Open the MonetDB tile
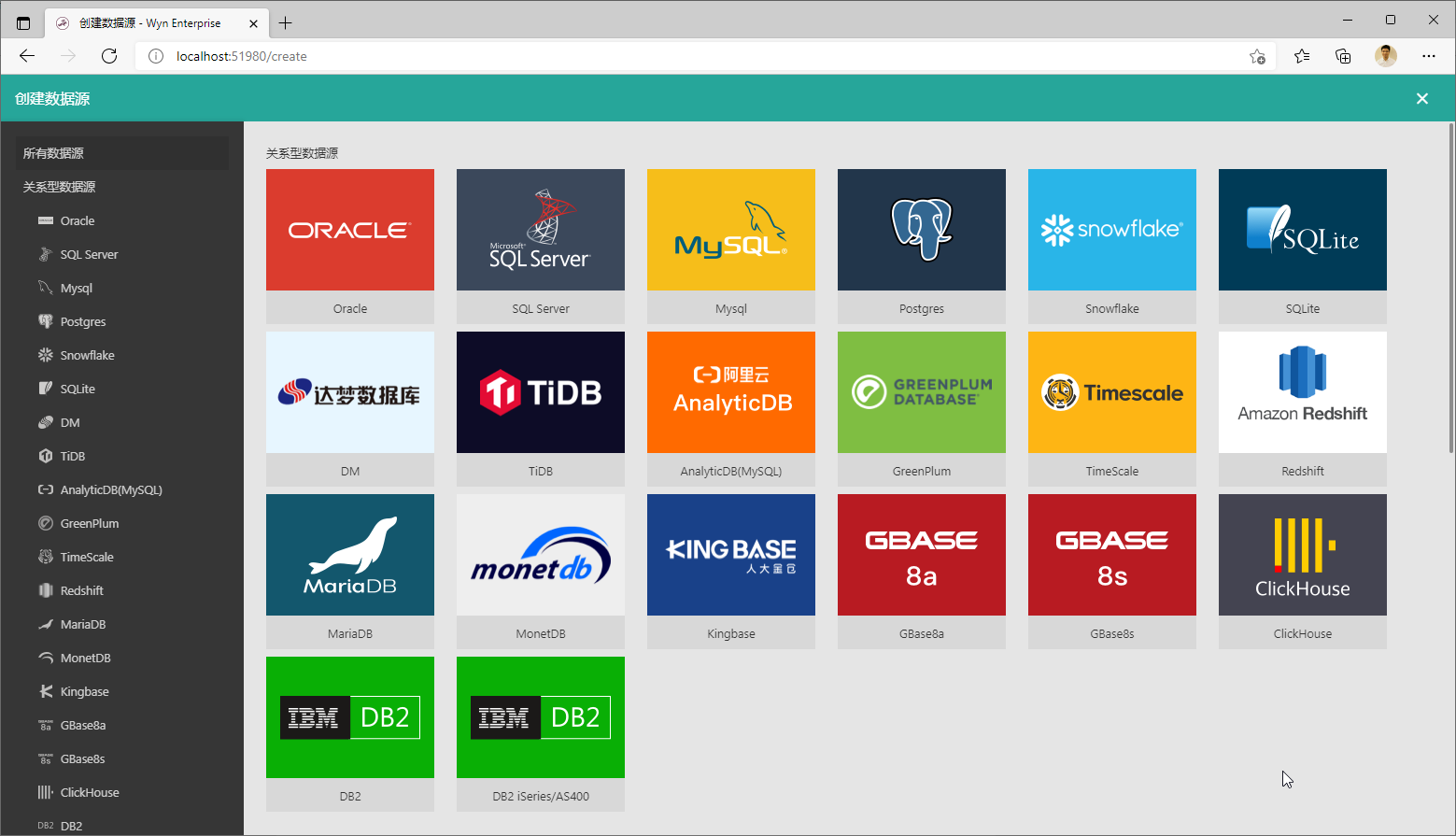 [x=541, y=571]
